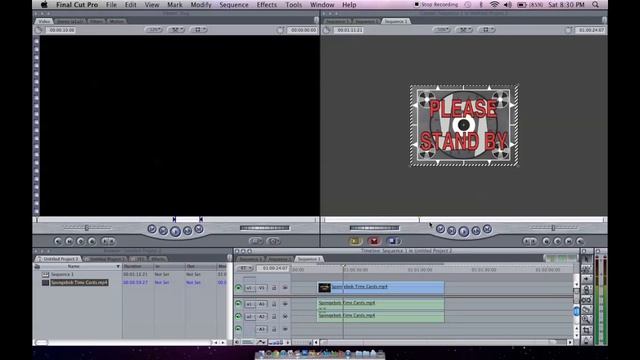Switch to Effects tab in Browser

(x=158, y=259)
